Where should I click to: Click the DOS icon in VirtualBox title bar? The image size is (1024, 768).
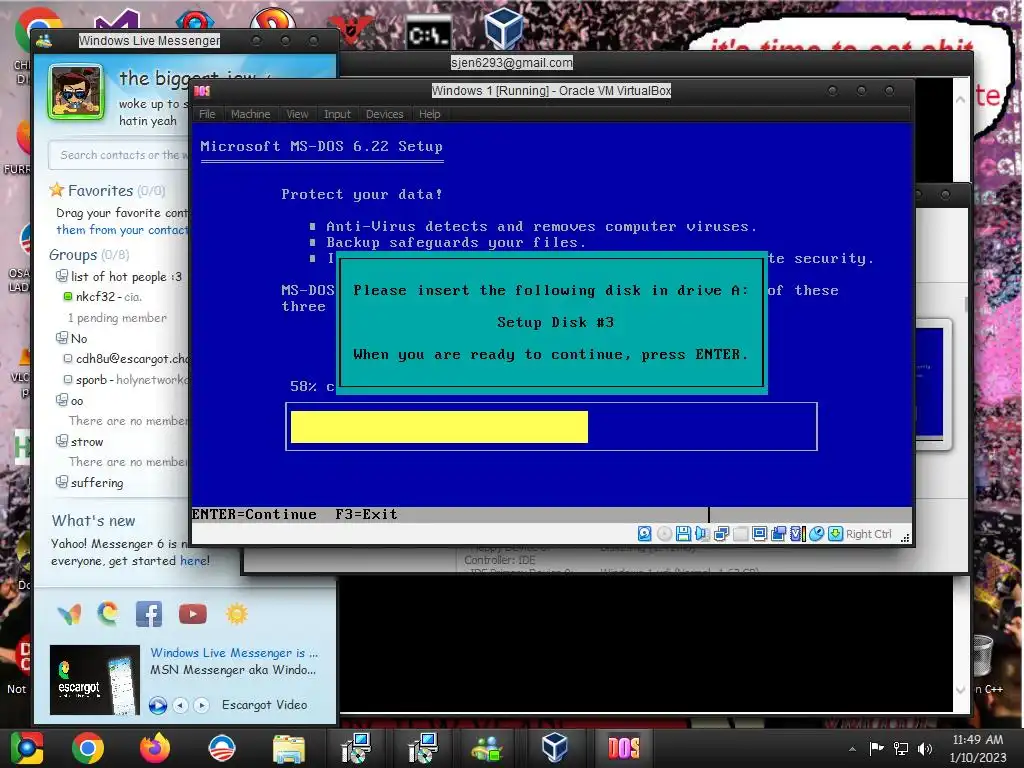pyautogui.click(x=202, y=91)
